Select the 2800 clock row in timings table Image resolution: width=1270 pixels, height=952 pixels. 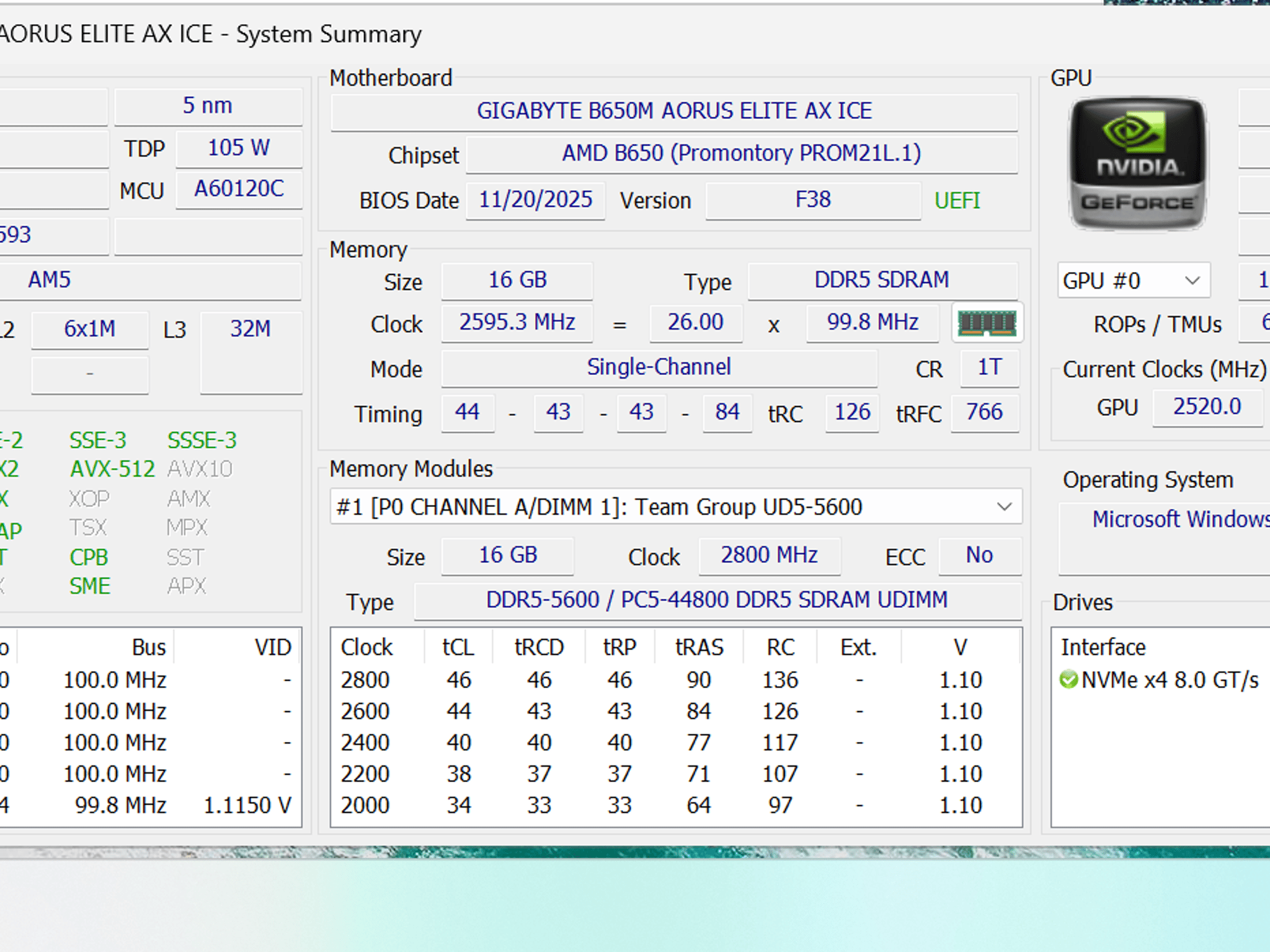point(676,681)
